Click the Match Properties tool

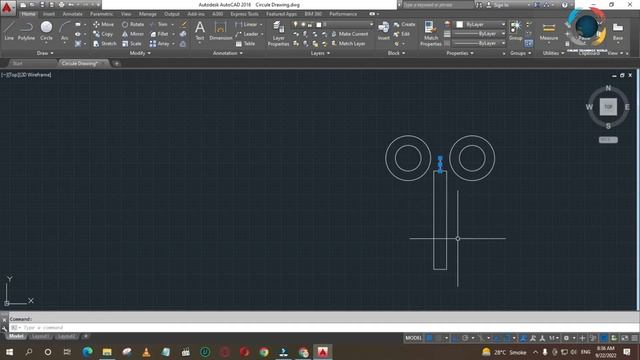(x=431, y=33)
